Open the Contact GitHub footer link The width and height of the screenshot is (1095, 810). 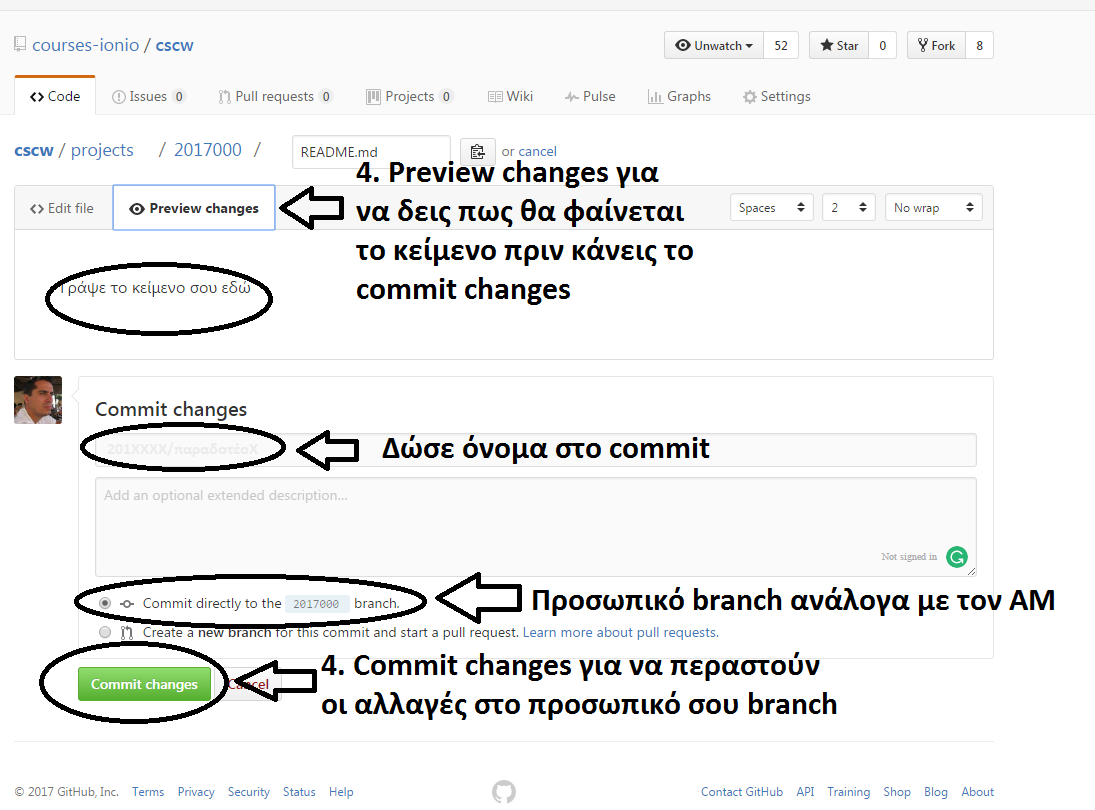[742, 792]
